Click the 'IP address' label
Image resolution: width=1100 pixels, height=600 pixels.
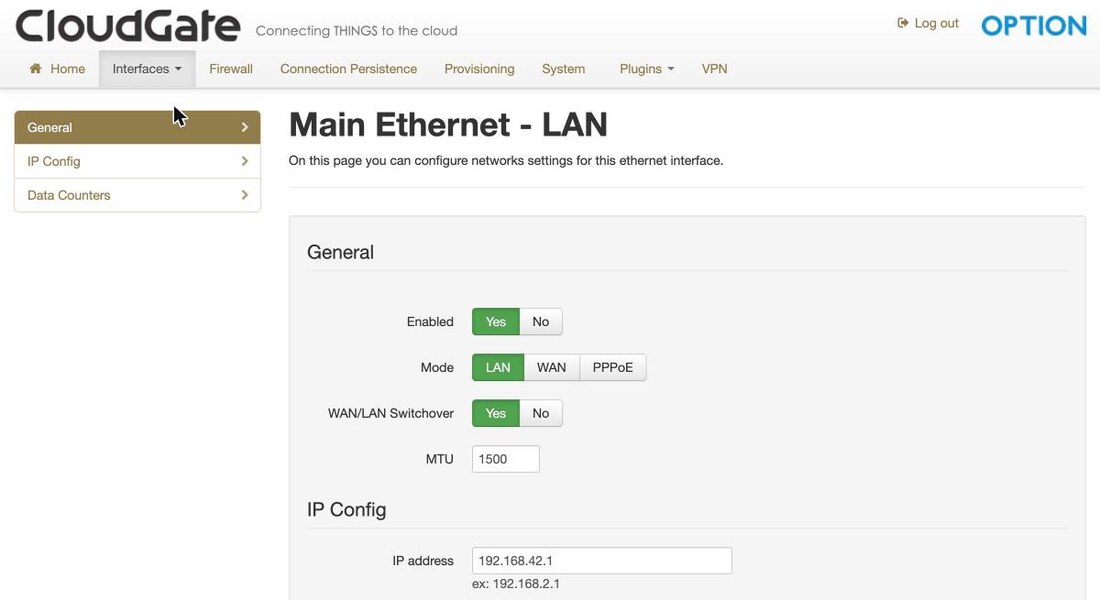pos(423,561)
